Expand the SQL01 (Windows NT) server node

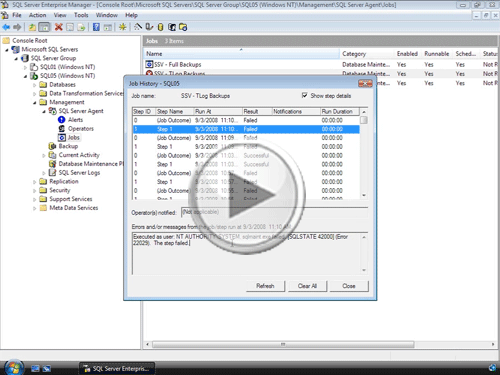point(25,67)
